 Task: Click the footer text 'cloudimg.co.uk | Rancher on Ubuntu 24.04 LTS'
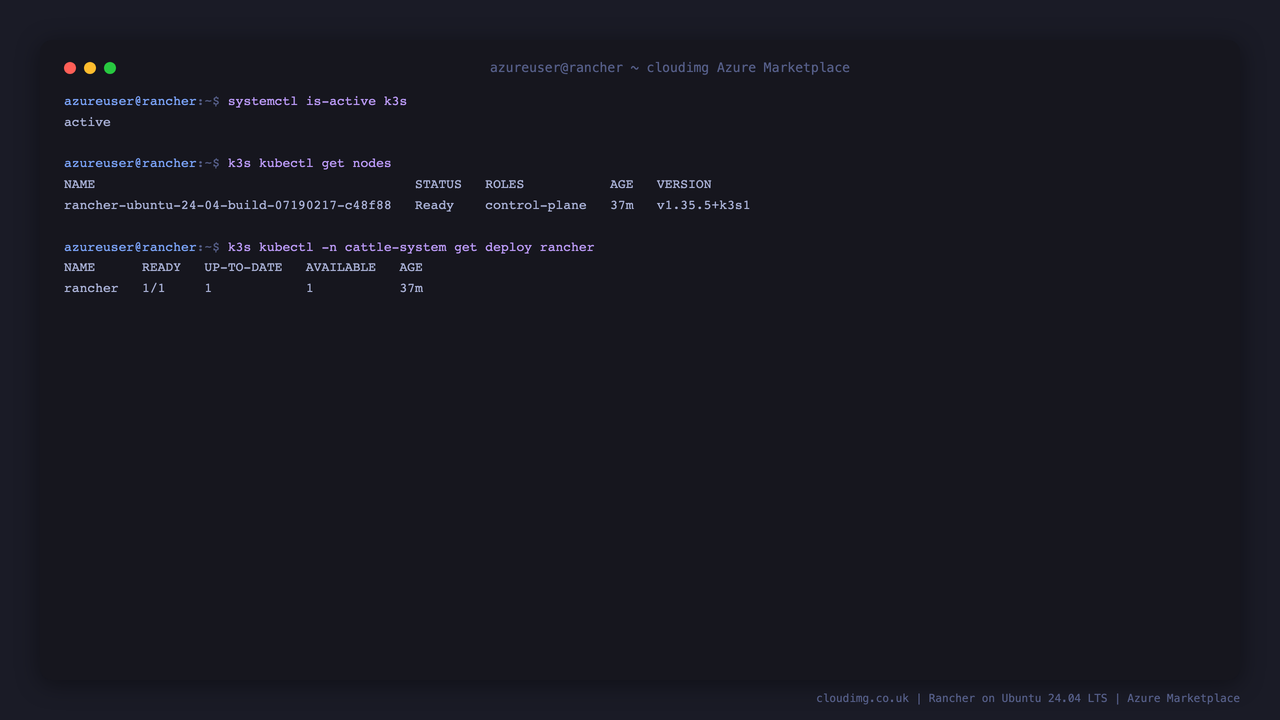click(962, 698)
